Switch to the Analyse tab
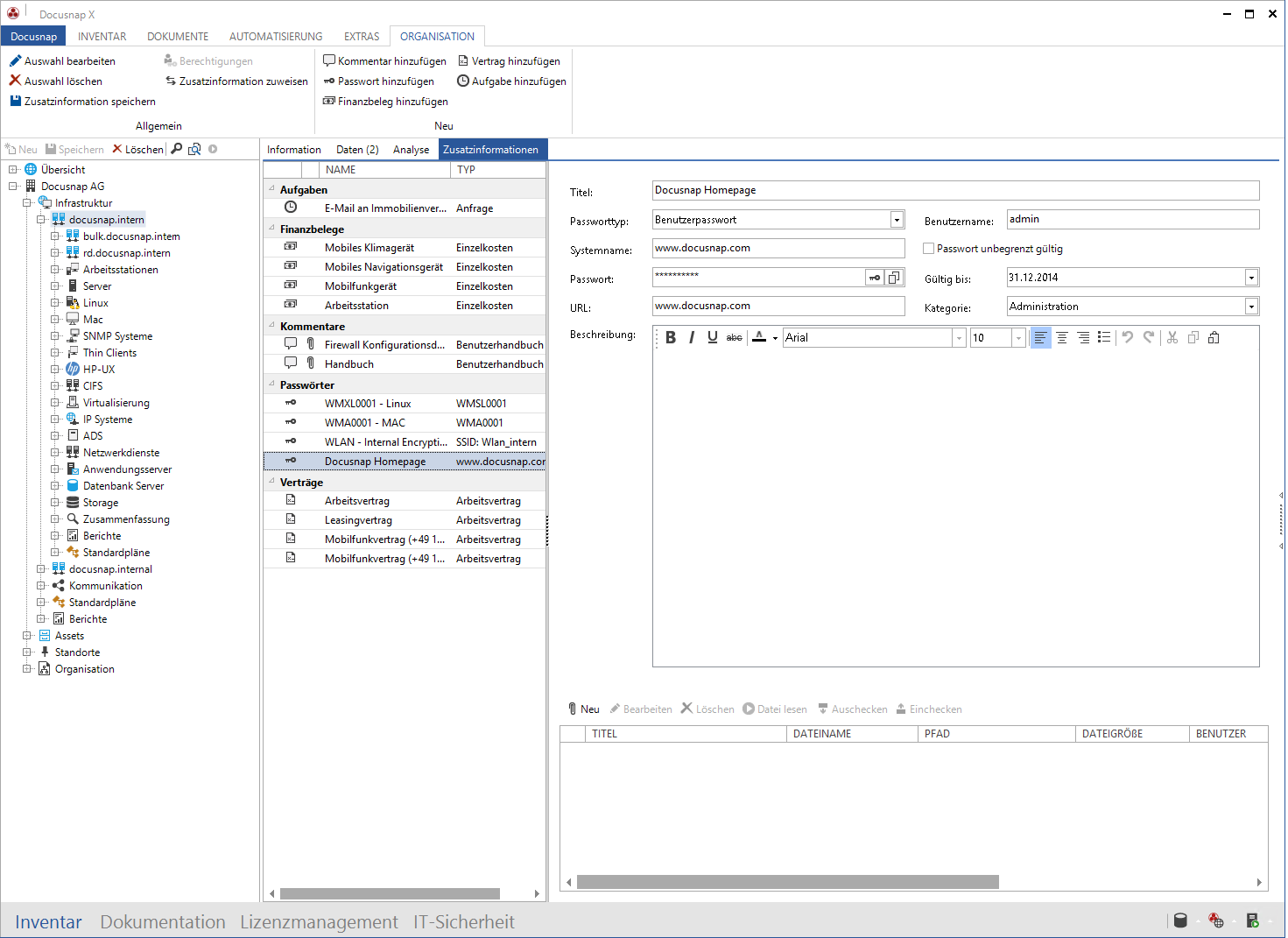Image resolution: width=1288 pixels, height=938 pixels. 411,150
